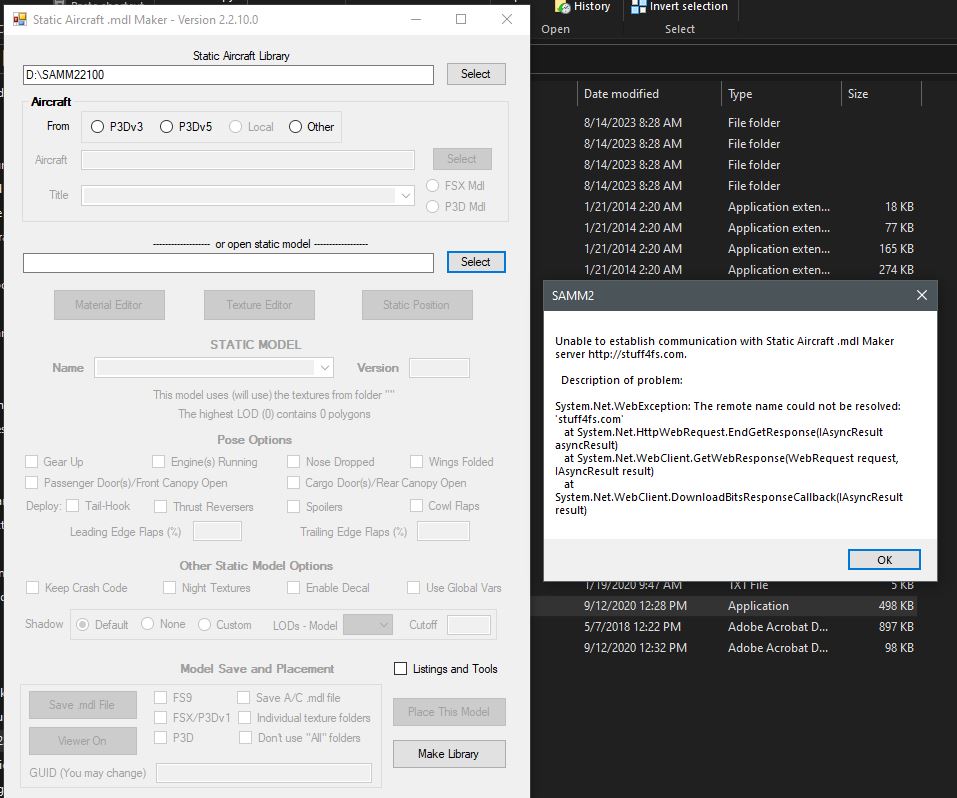Screen dimensions: 957x798
Task: Check the Enable Decal option
Action: coord(294,587)
